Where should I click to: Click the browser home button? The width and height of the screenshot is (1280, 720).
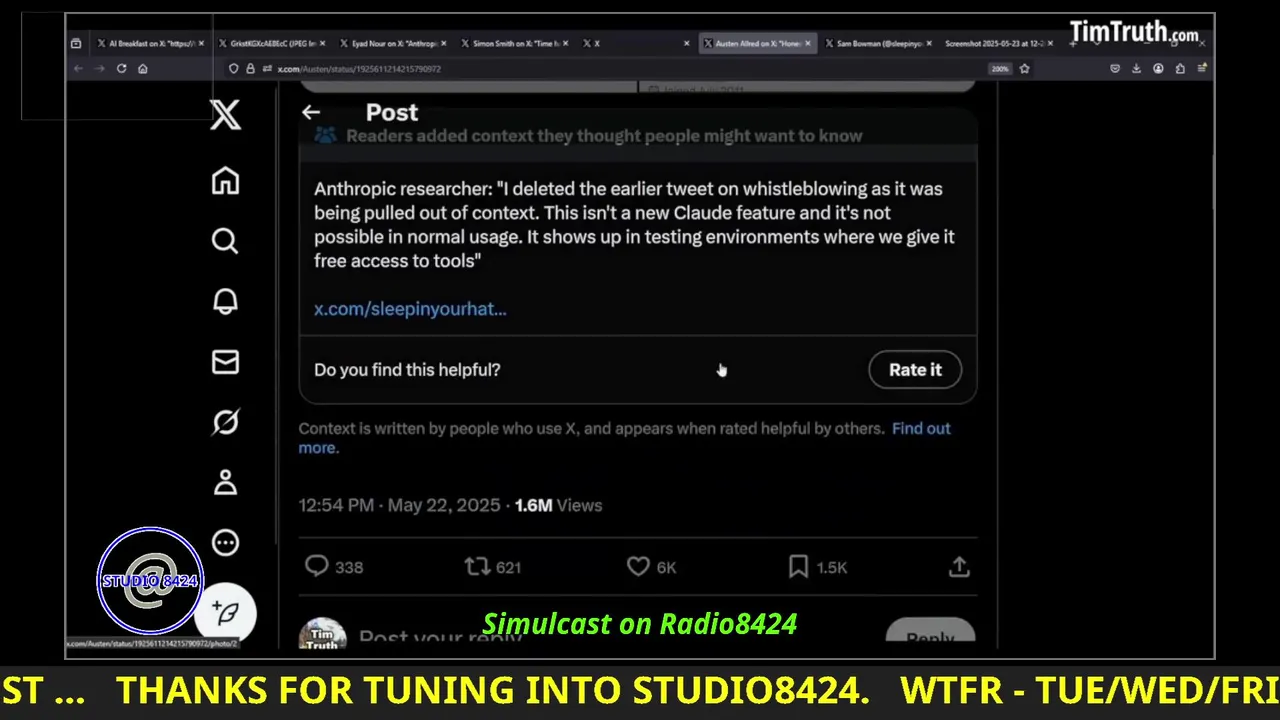pos(143,69)
